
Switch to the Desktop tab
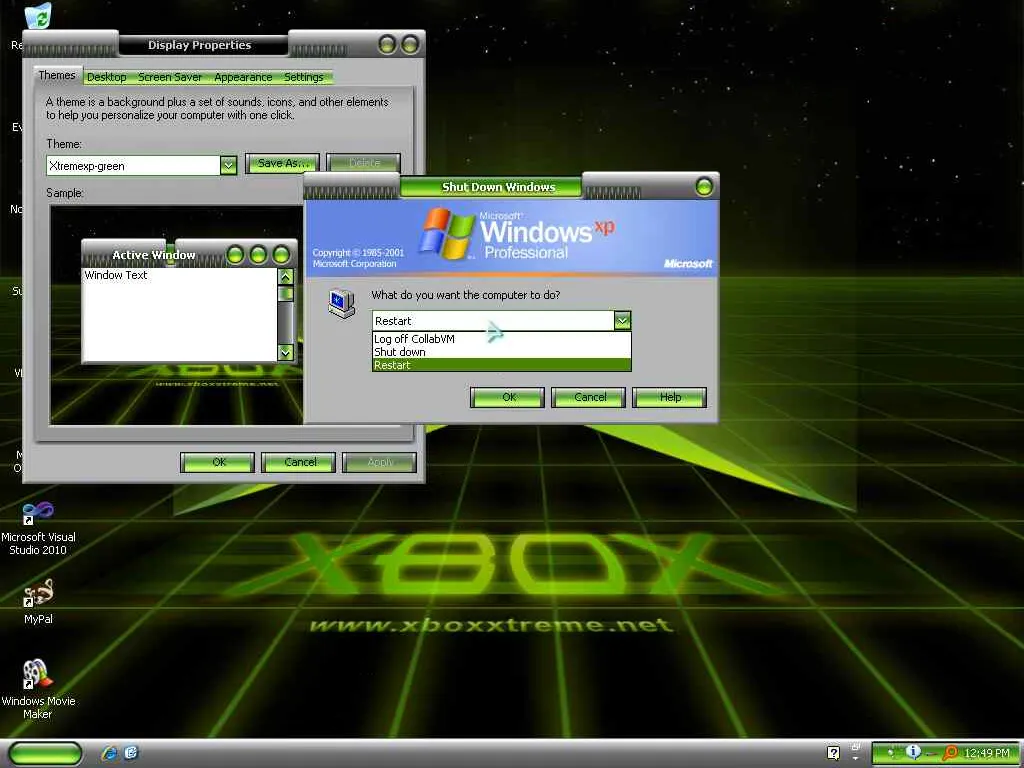tap(106, 77)
